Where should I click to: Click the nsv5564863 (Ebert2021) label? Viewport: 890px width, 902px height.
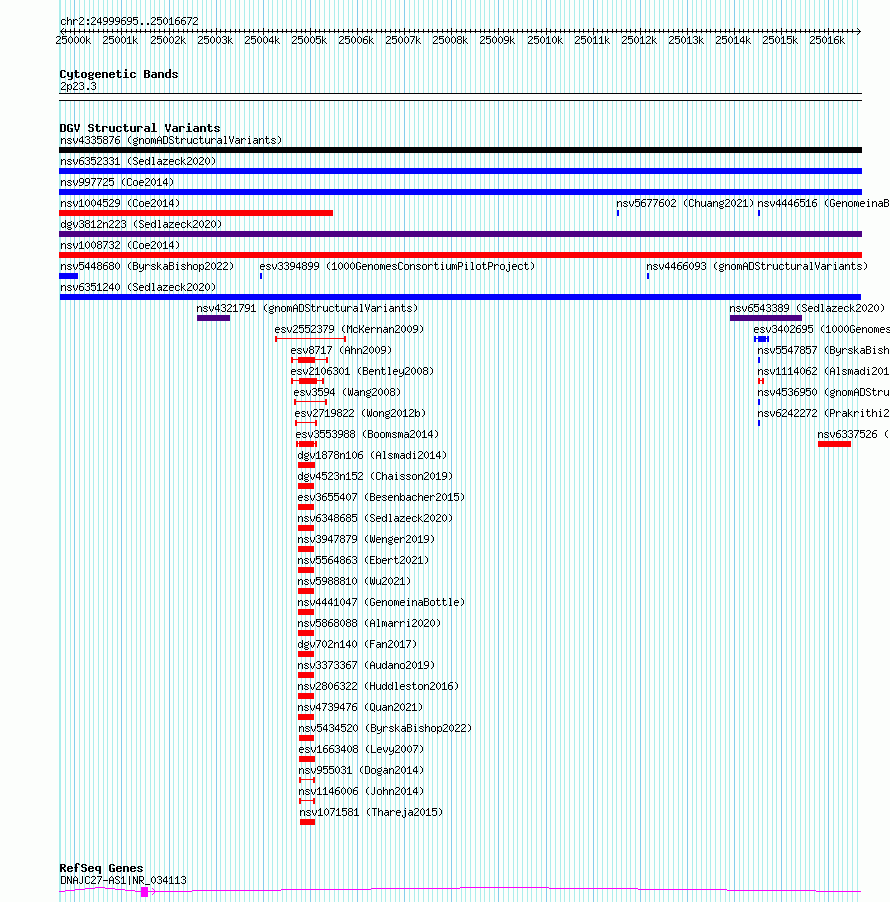click(x=363, y=560)
